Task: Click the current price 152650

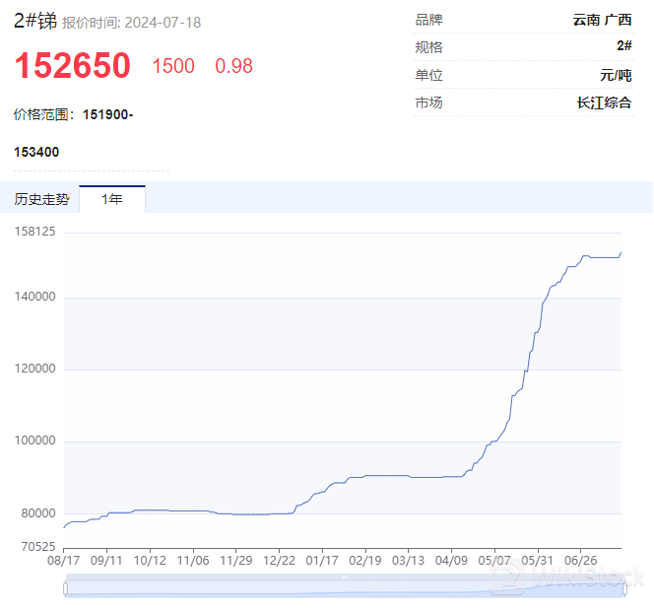Action: pyautogui.click(x=72, y=66)
